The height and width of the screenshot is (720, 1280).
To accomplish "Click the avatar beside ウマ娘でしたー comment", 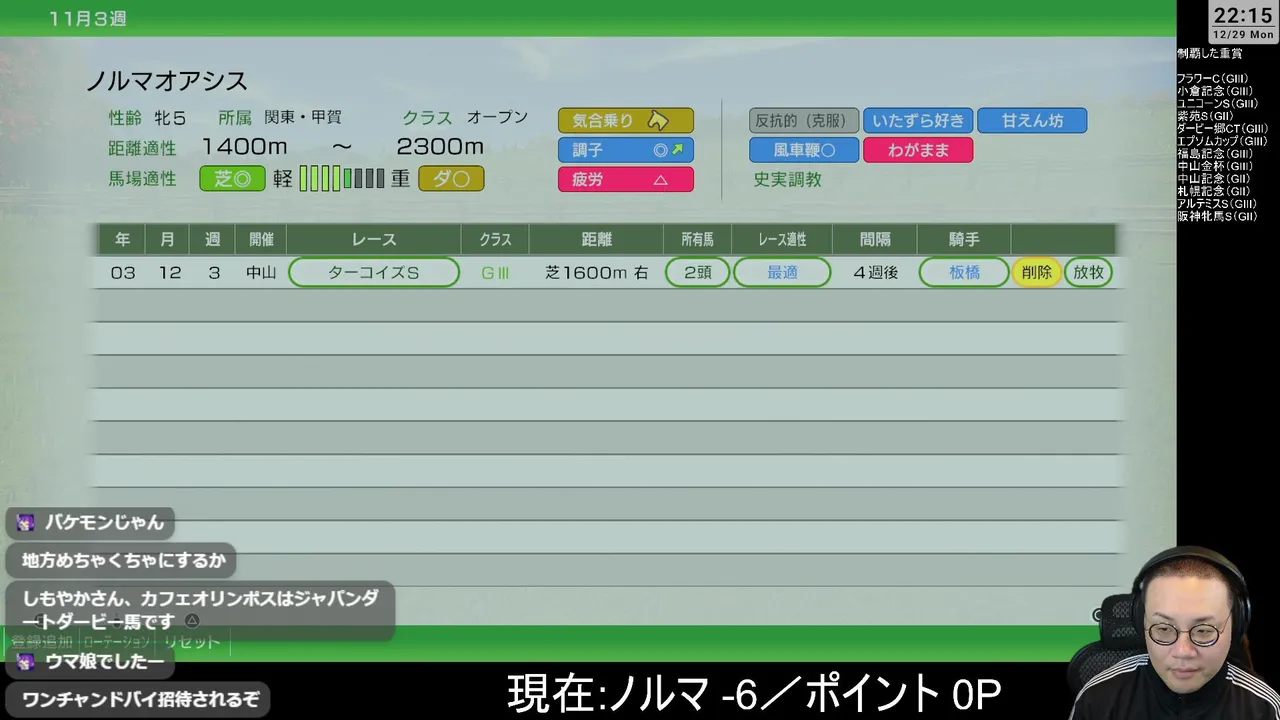I will coord(26,662).
